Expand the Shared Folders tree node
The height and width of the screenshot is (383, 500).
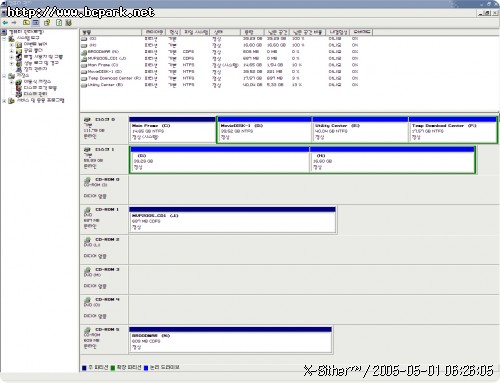point(12,51)
